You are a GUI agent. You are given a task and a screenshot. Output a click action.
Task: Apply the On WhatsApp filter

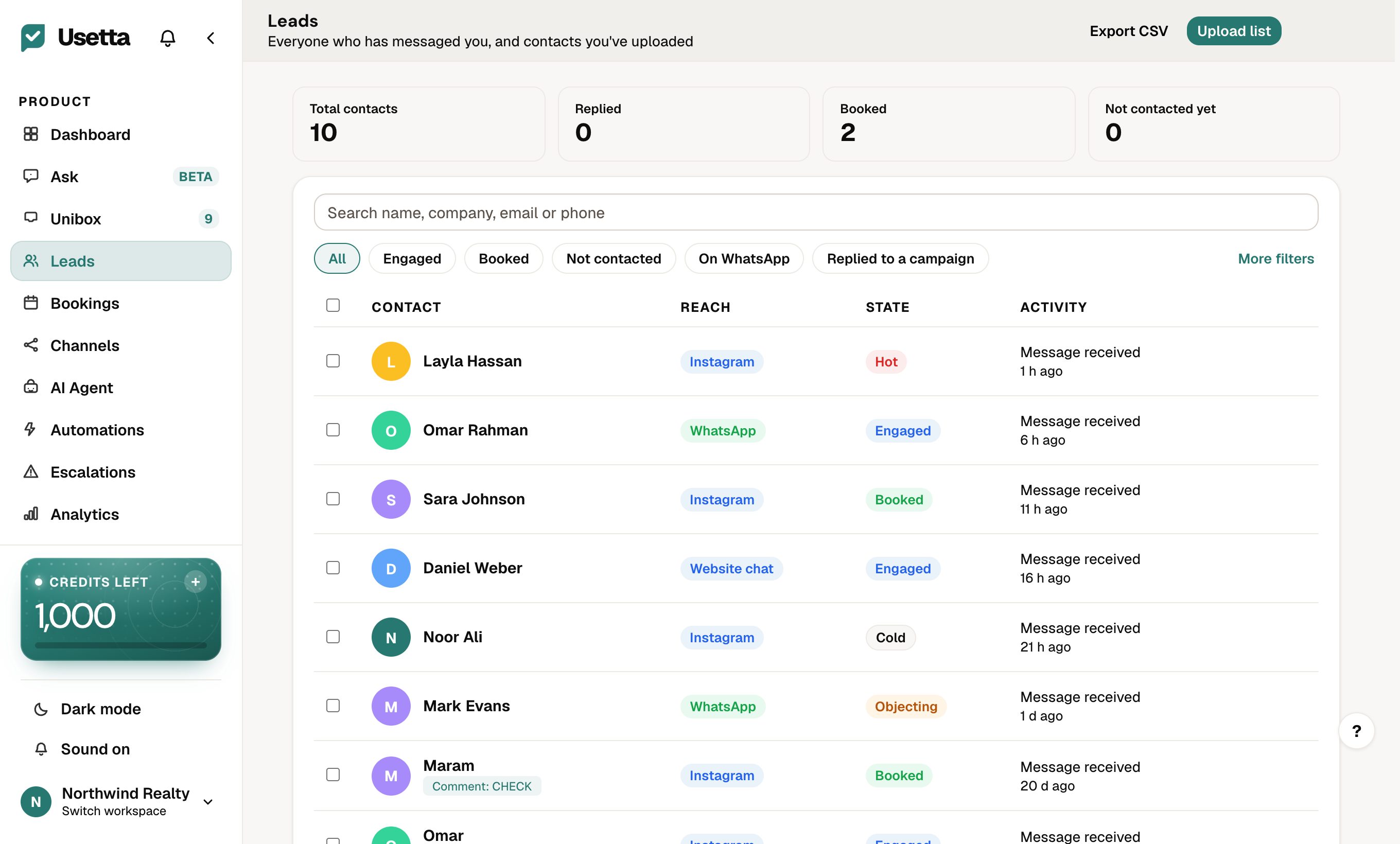point(744,258)
